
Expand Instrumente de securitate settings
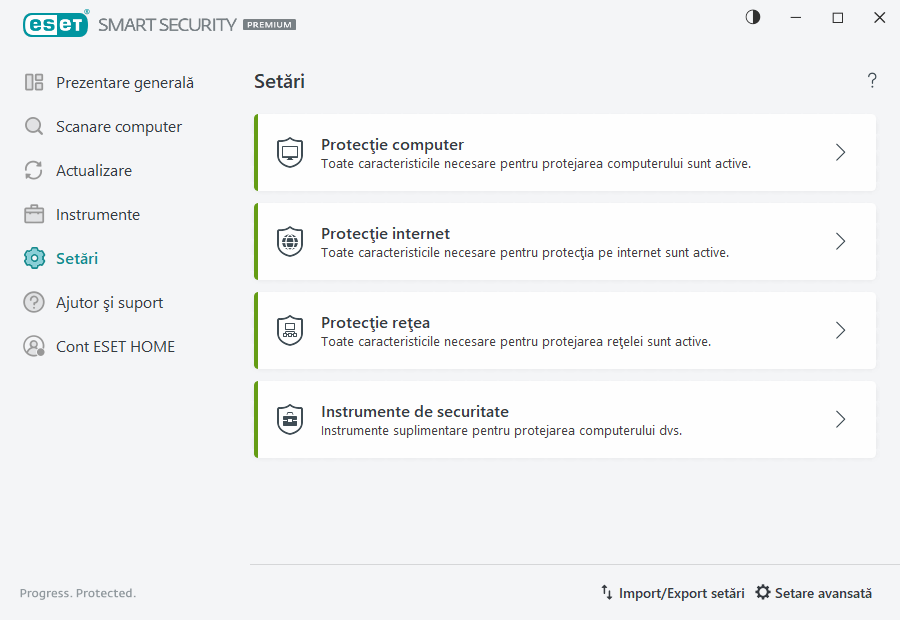pyautogui.click(x=840, y=419)
